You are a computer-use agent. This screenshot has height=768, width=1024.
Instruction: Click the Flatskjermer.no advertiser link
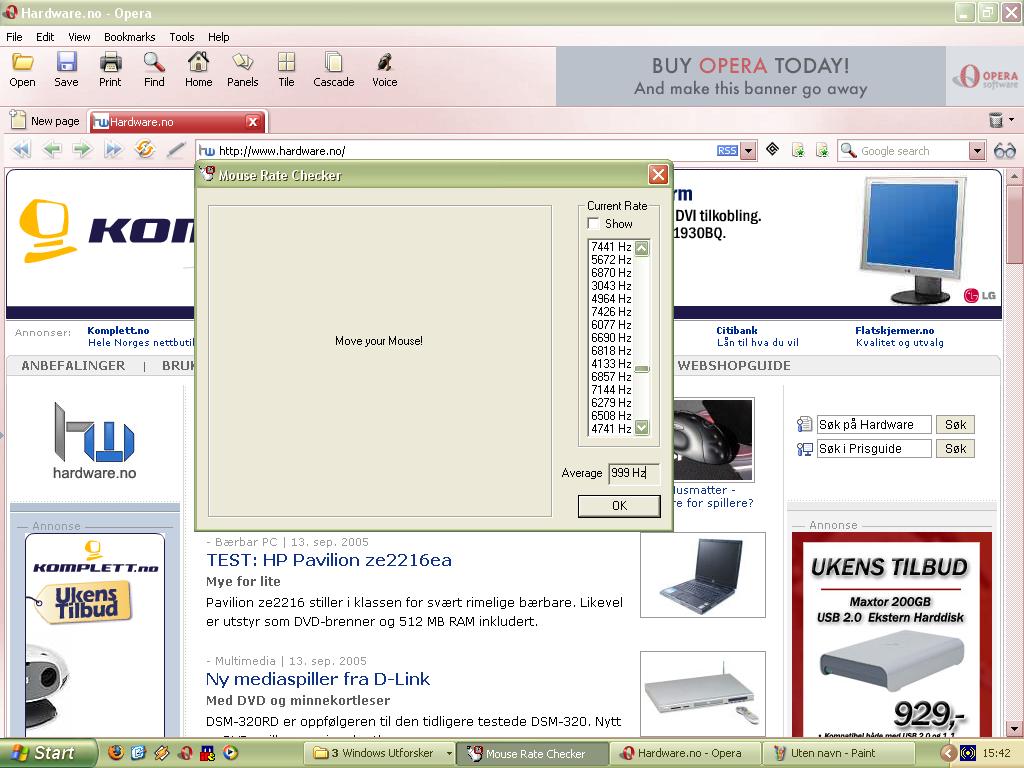894,330
